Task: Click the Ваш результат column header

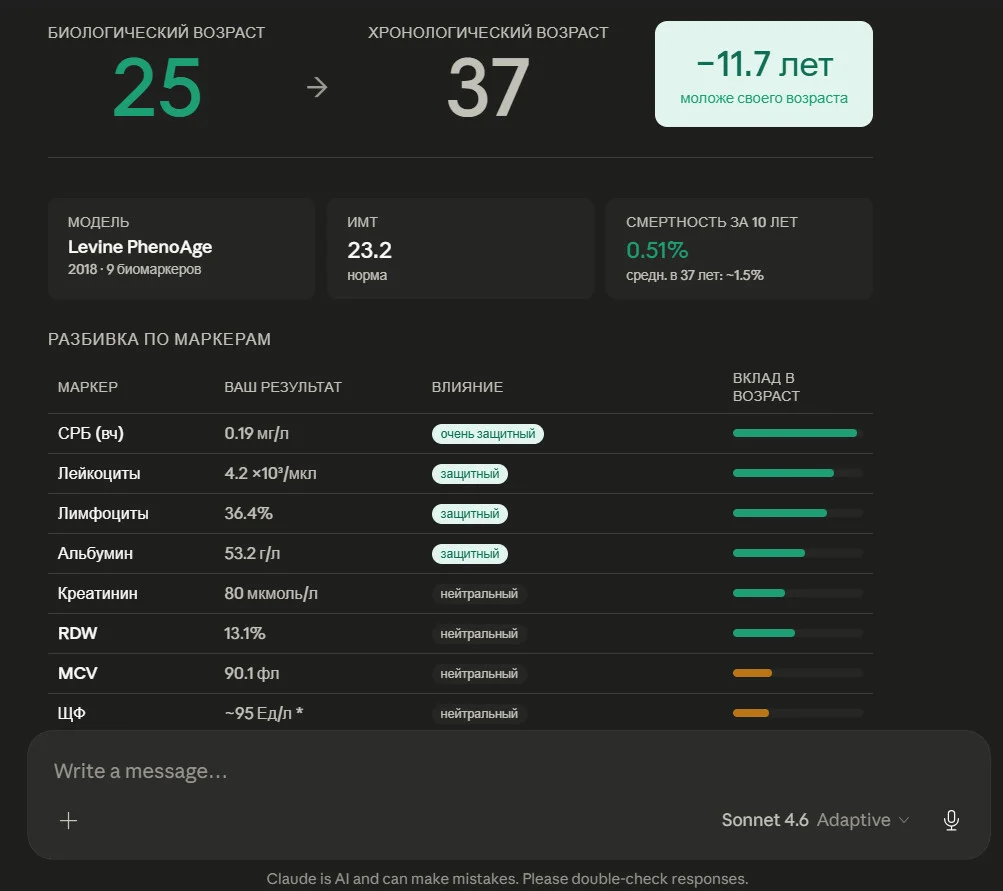Action: point(283,387)
